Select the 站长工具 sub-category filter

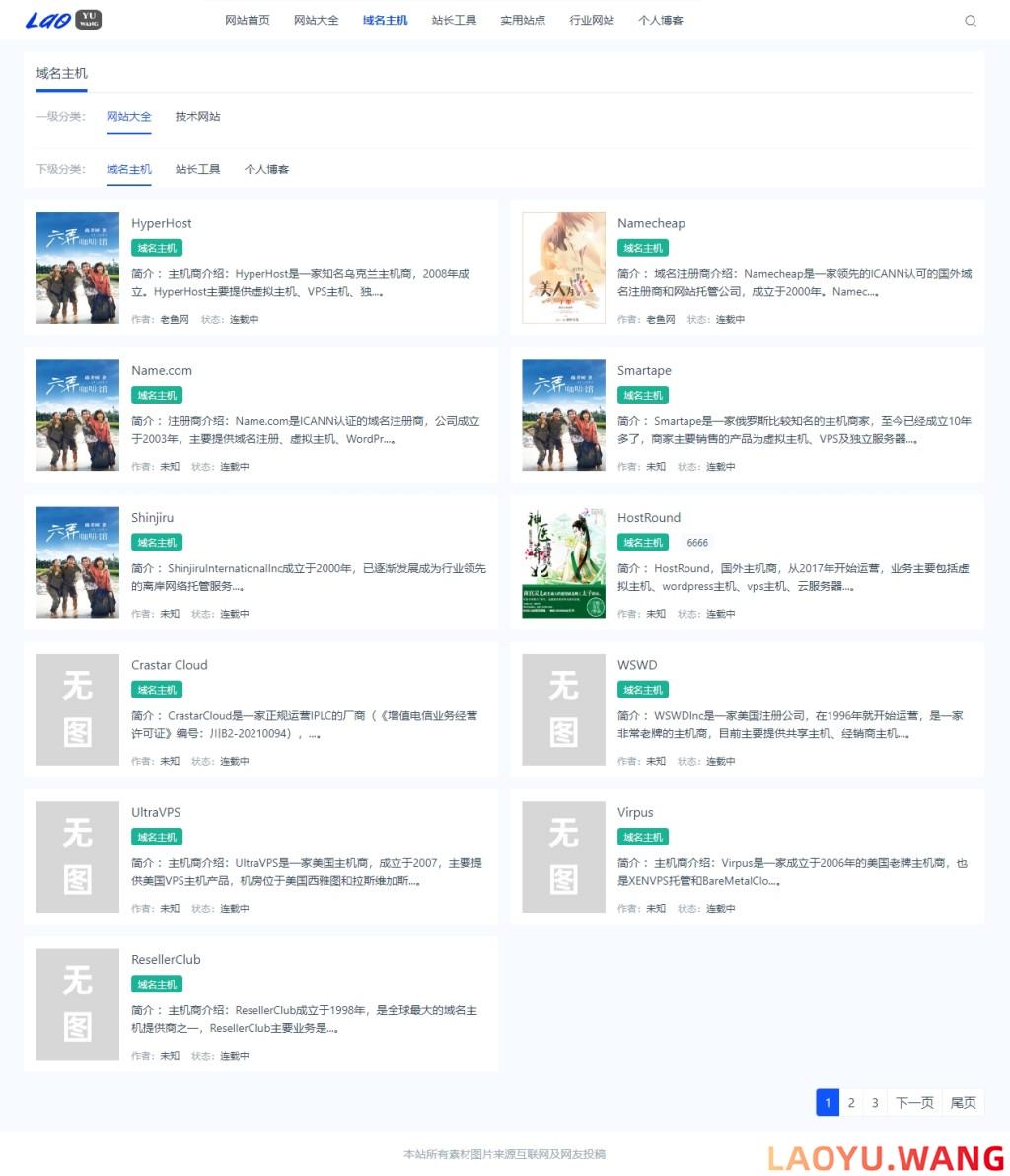tap(198, 169)
